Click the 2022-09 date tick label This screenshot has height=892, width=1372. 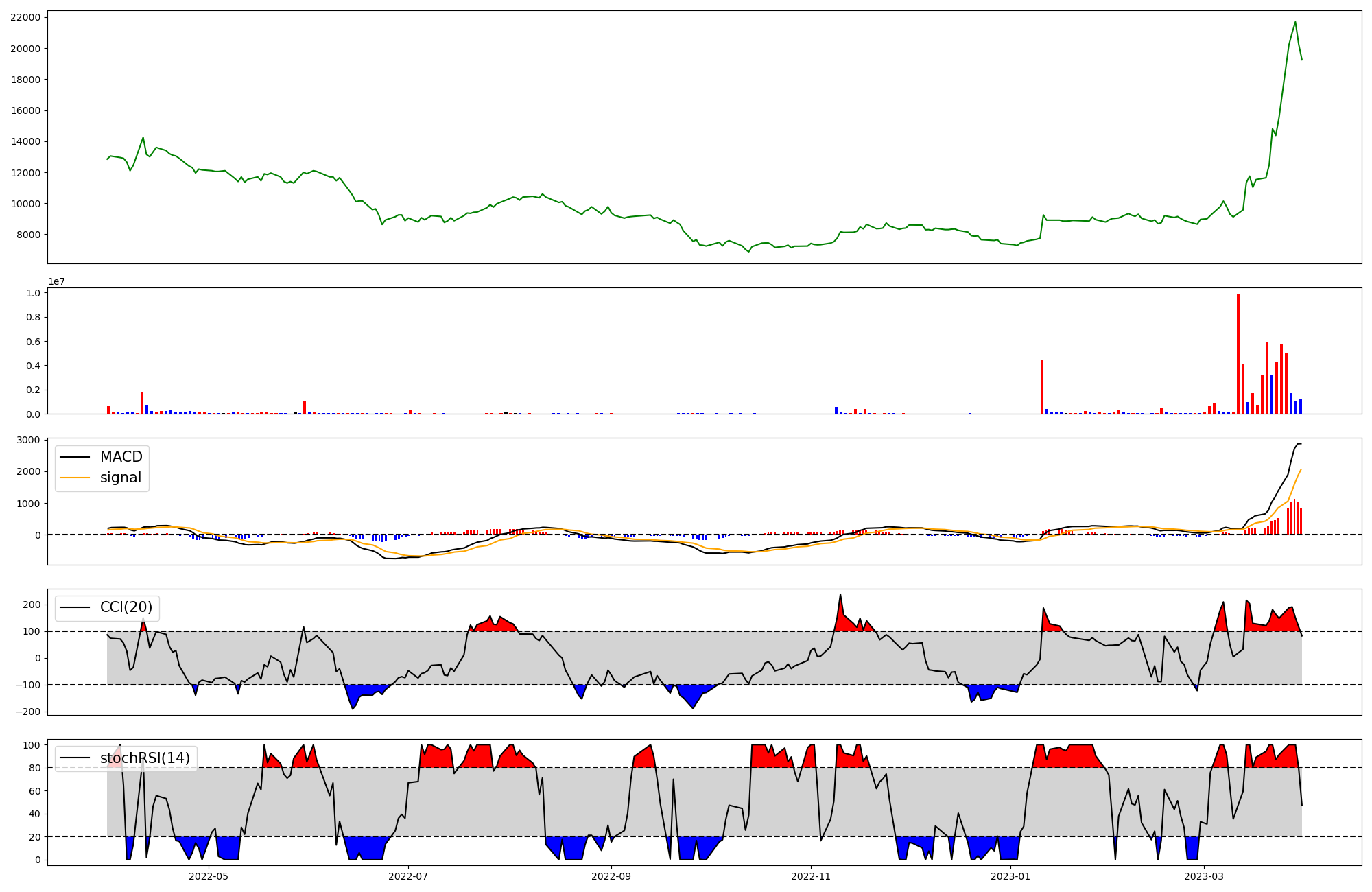(611, 876)
